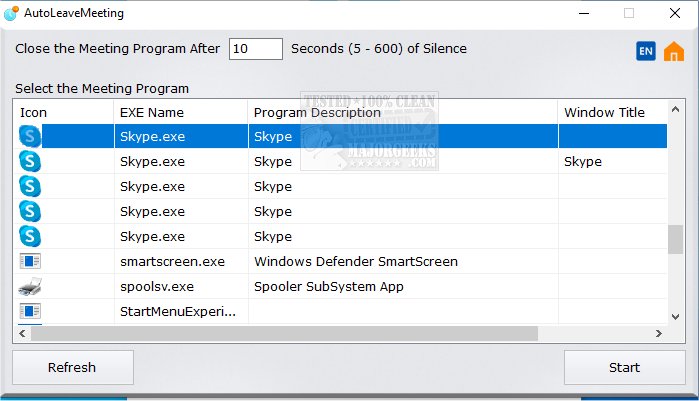The width and height of the screenshot is (699, 401).
Task: Open the orange home page icon
Action: pos(673,51)
